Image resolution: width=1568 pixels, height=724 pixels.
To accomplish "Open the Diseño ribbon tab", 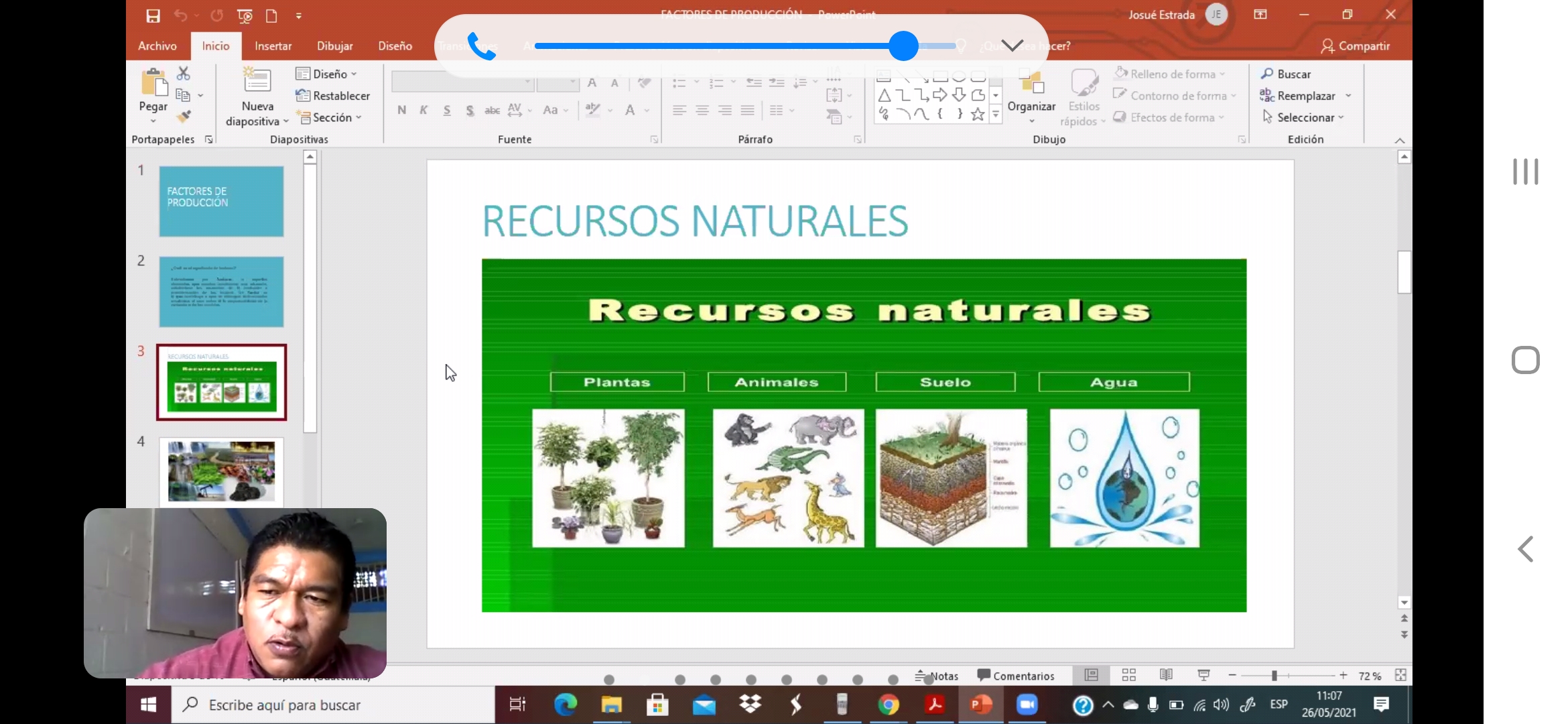I will click(395, 46).
